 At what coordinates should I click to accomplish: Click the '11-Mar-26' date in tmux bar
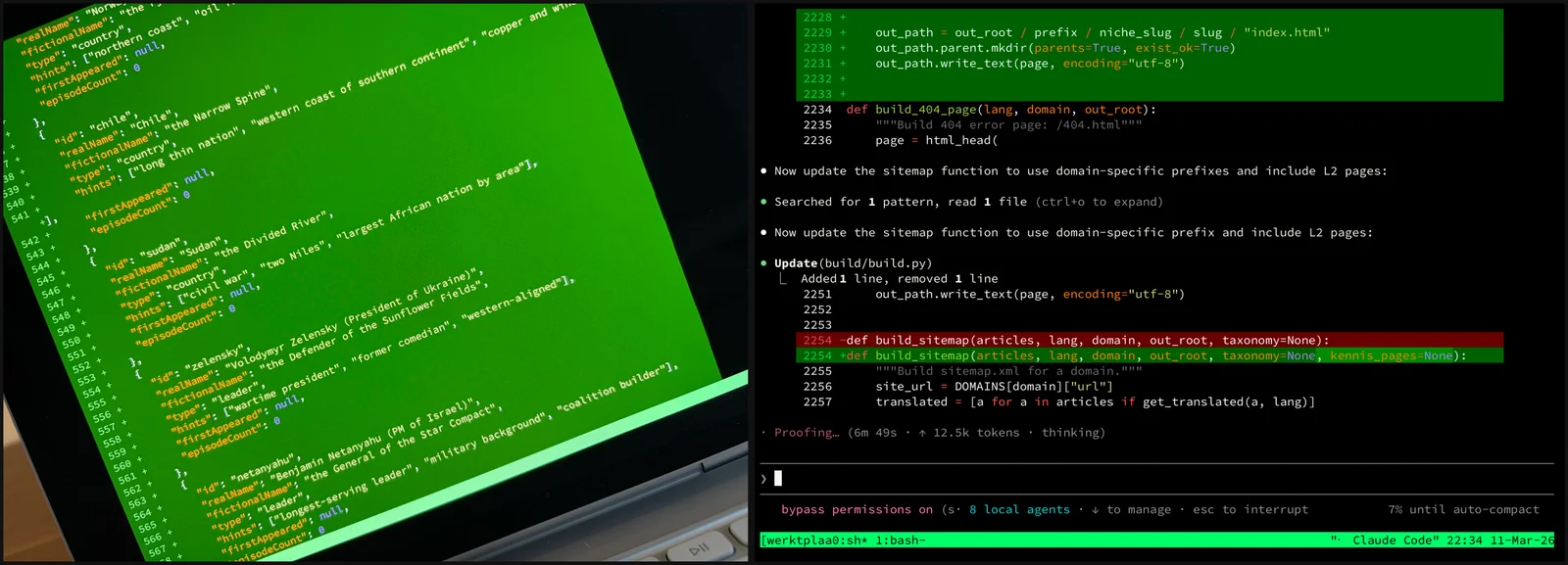point(1522,541)
